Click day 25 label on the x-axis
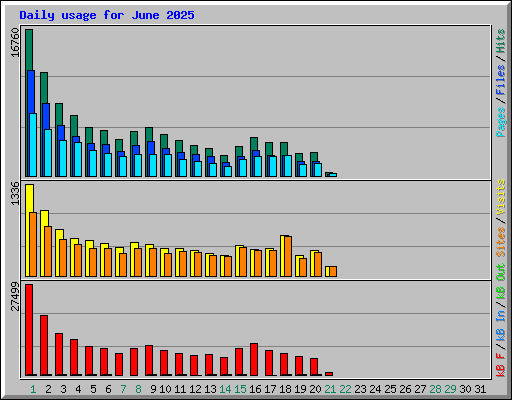 [x=390, y=389]
